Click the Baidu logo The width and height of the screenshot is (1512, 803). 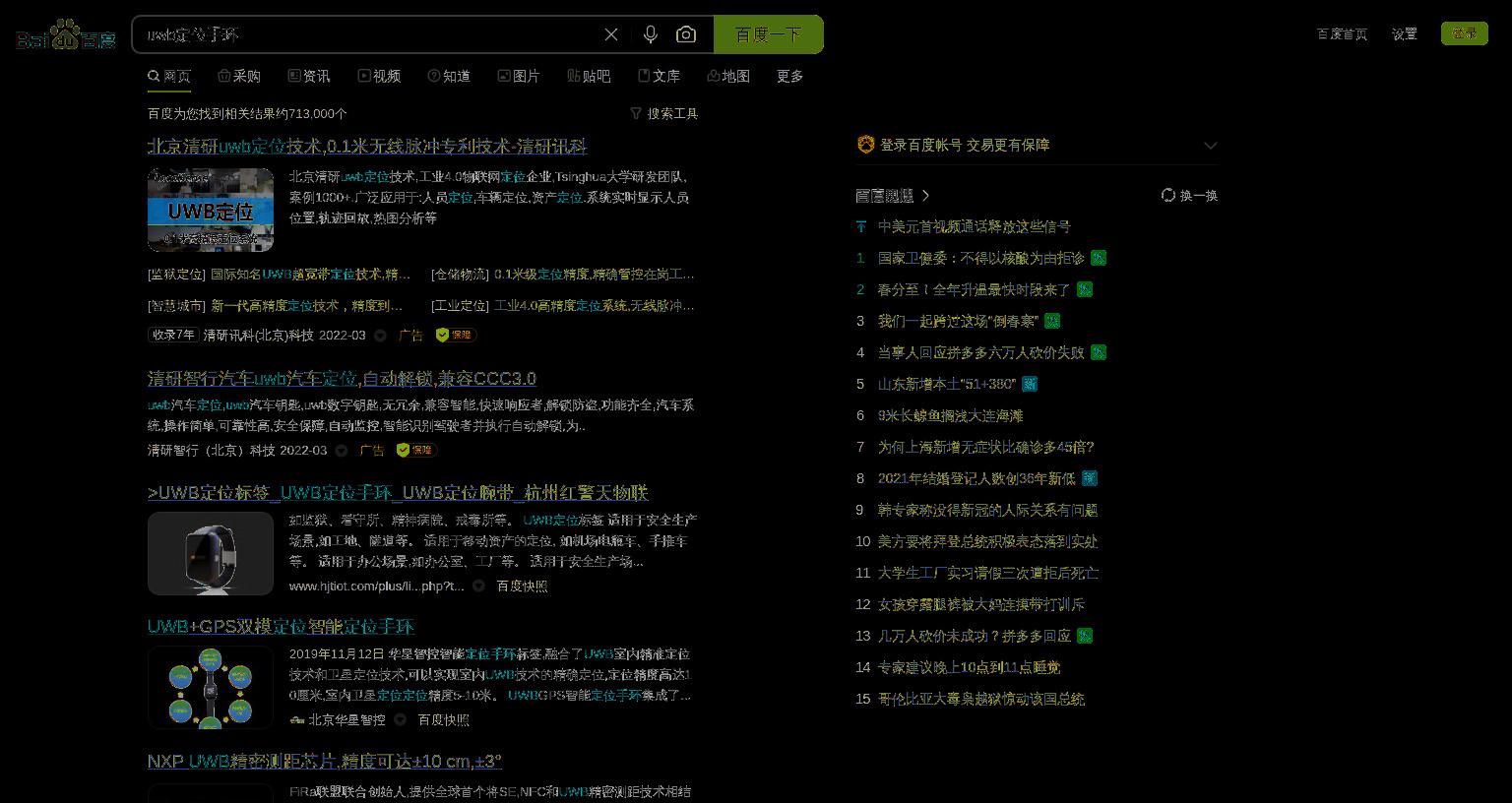tap(66, 34)
